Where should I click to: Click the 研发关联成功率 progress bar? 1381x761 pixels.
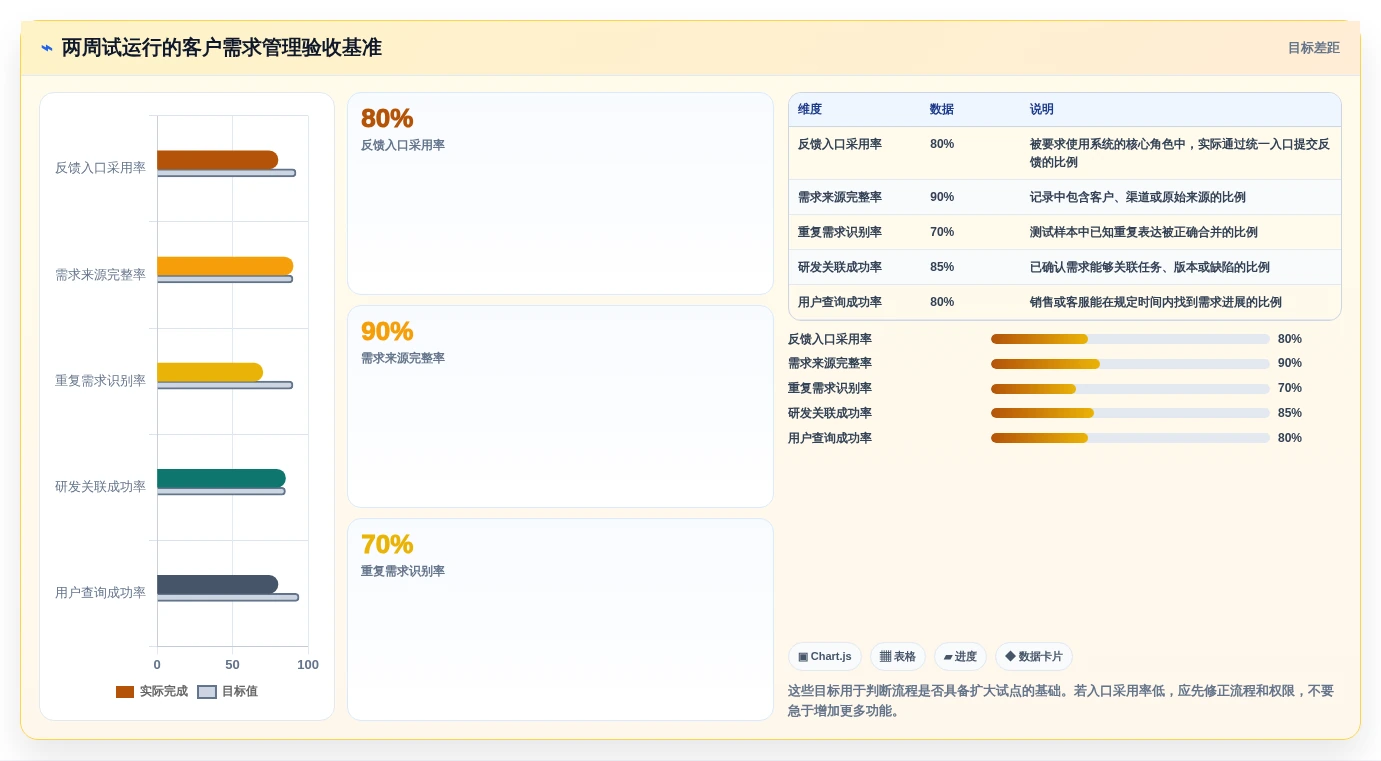[1130, 413]
